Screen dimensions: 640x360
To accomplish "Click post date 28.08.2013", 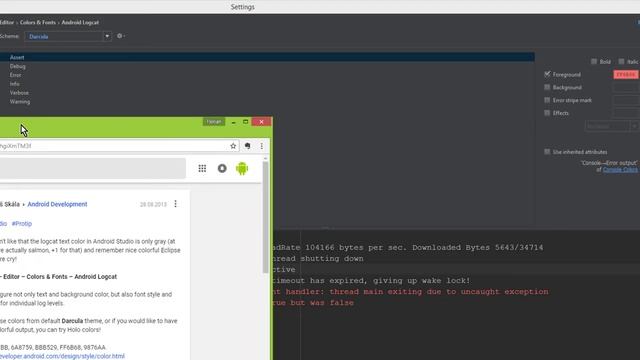I will pyautogui.click(x=153, y=204).
